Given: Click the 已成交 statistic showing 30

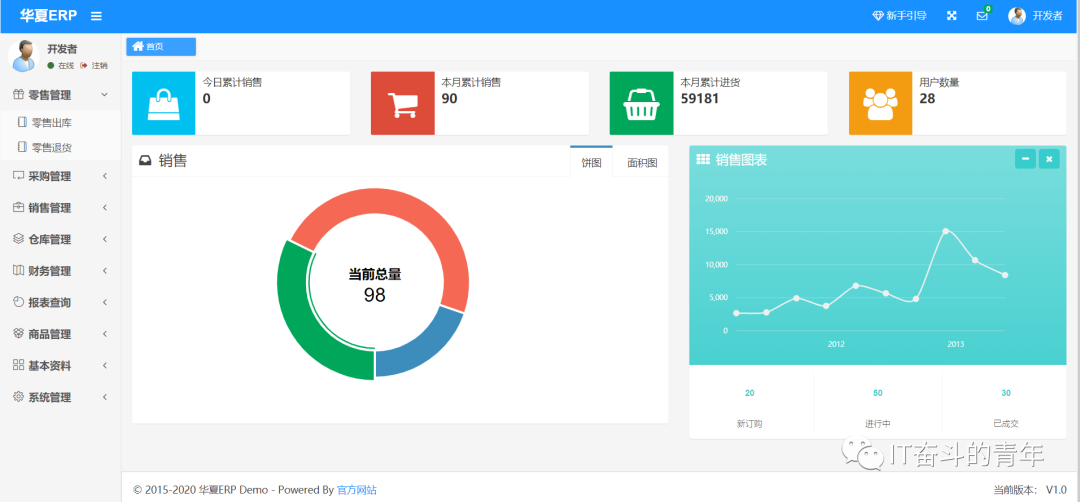Looking at the screenshot, I should 1006,408.
